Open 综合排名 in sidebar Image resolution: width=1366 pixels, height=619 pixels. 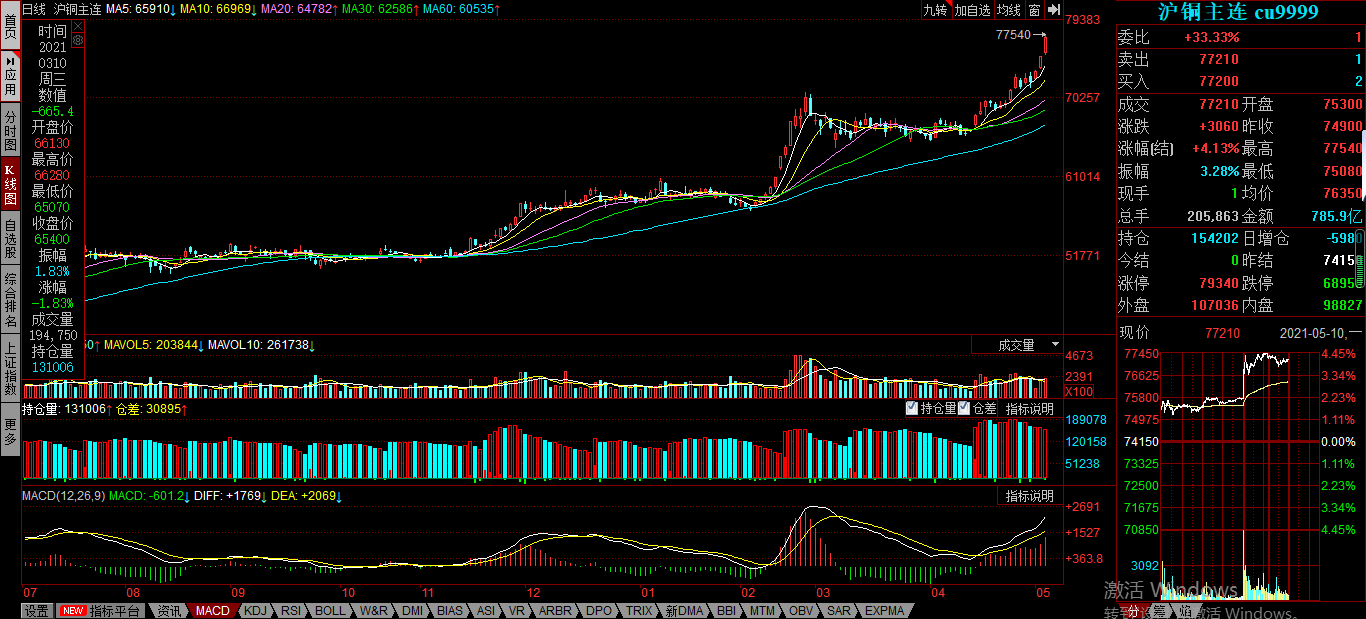point(10,299)
